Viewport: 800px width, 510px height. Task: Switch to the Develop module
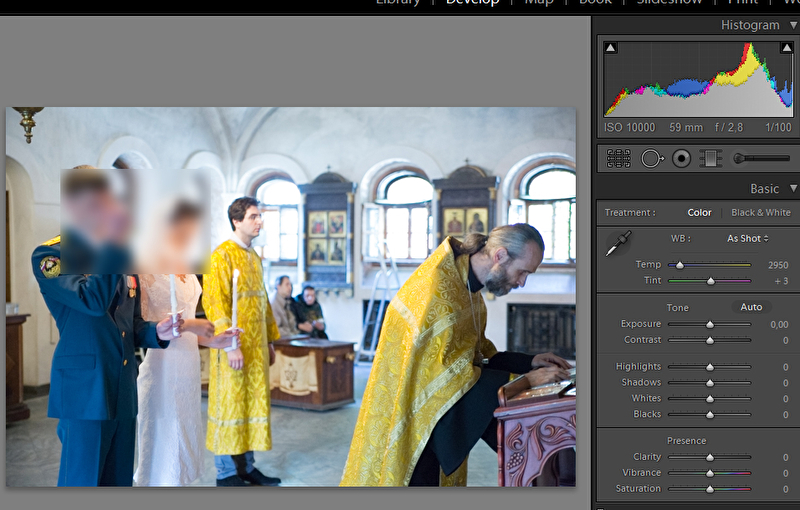(472, 3)
